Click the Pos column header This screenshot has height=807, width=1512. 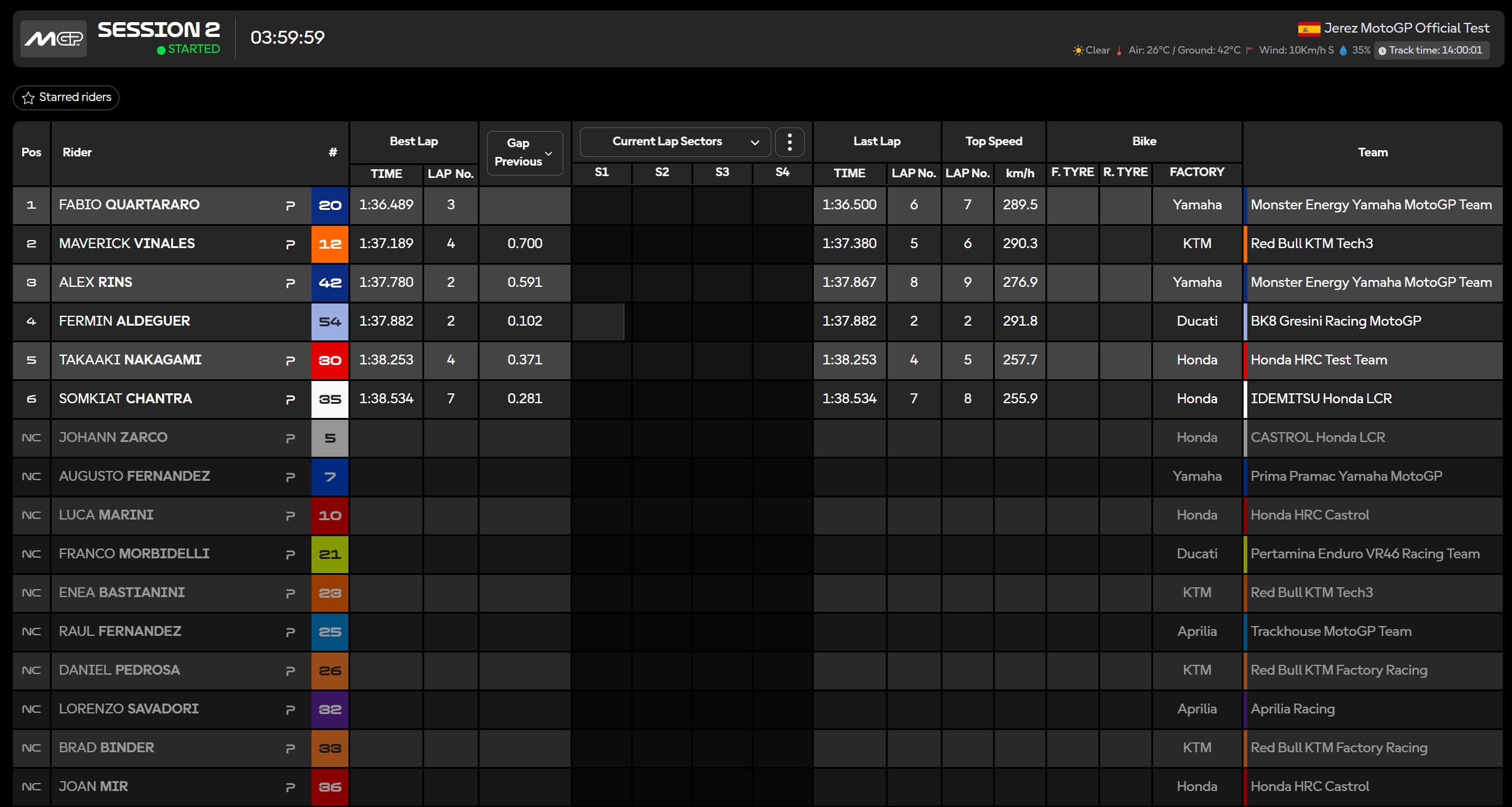pyautogui.click(x=31, y=153)
